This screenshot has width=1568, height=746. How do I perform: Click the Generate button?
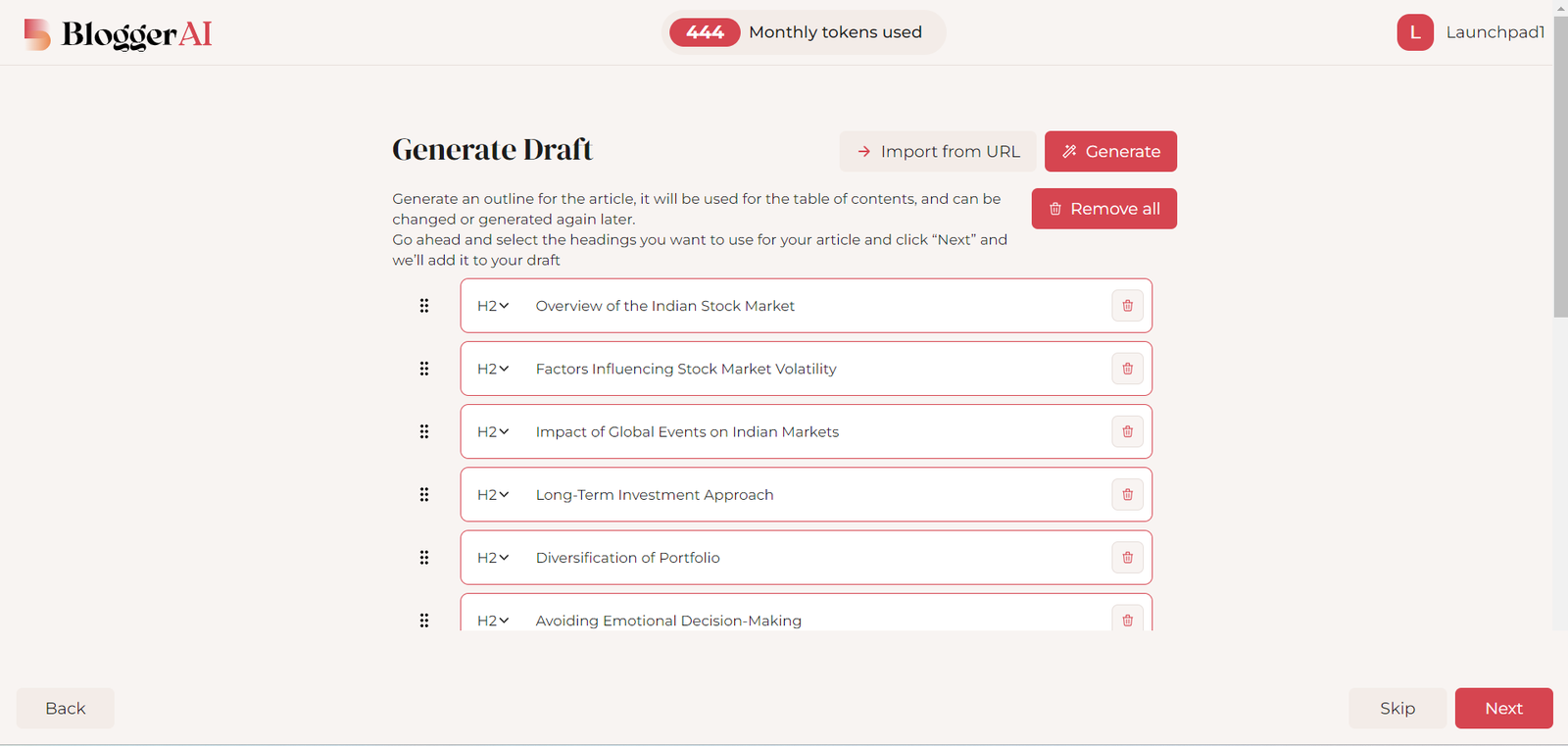[x=1110, y=151]
